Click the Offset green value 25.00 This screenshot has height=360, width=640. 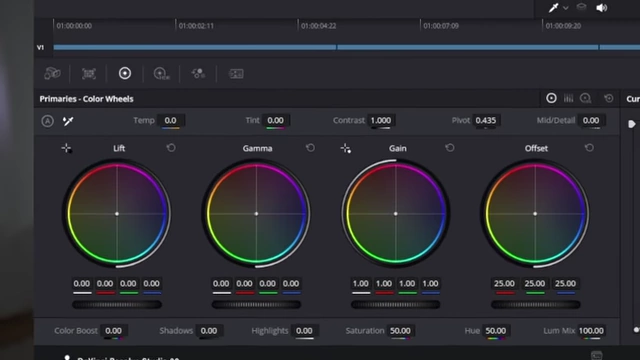(535, 283)
